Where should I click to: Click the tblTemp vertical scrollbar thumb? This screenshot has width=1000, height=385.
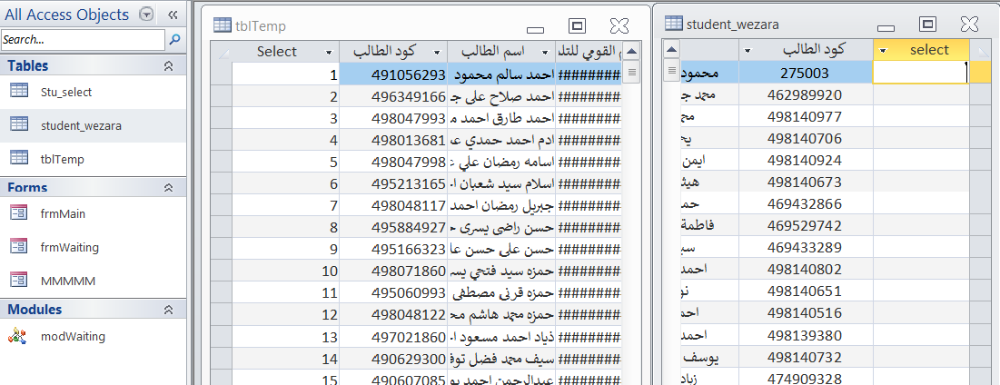coord(631,72)
